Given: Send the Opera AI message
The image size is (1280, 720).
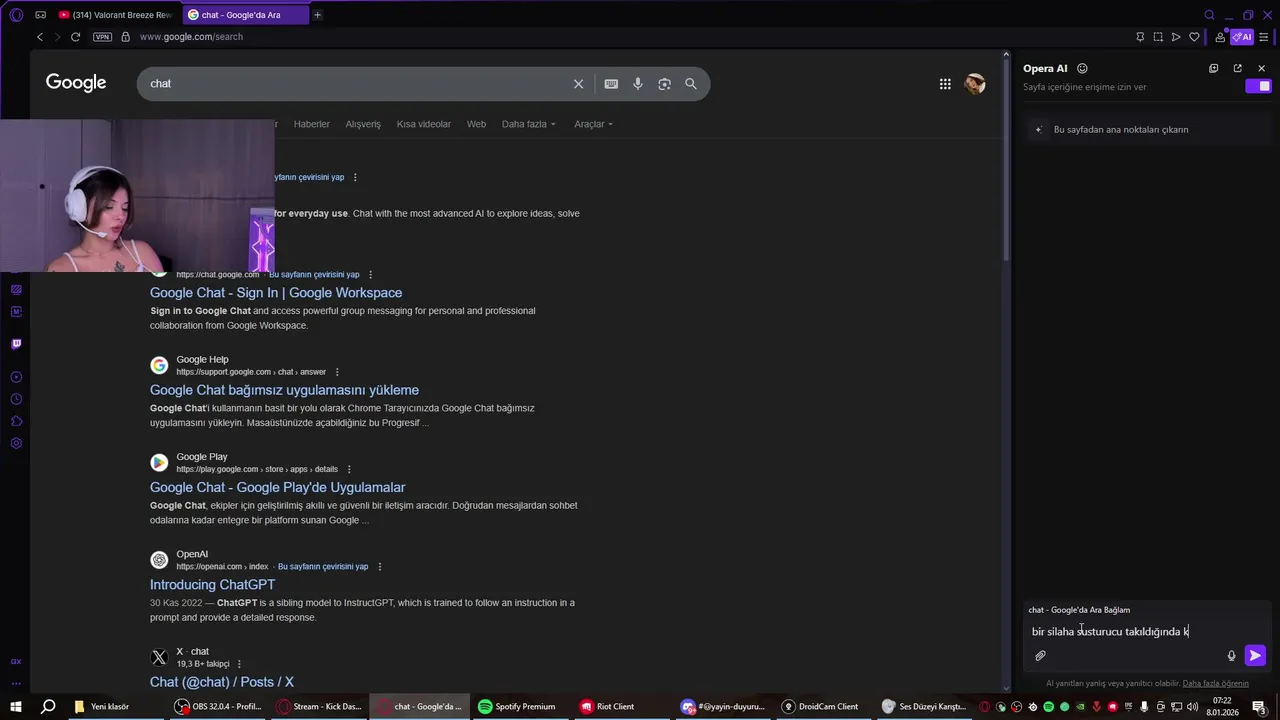Looking at the screenshot, I should (x=1255, y=656).
